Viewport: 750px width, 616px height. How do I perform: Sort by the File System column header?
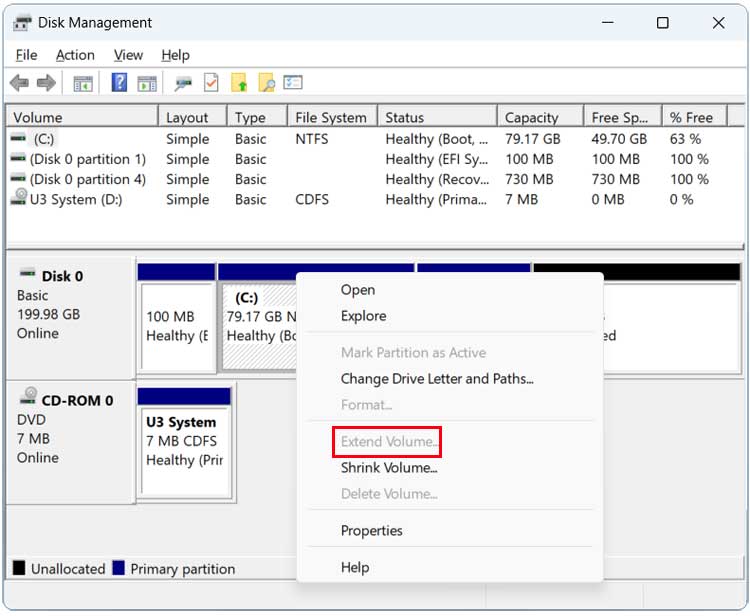tap(330, 117)
